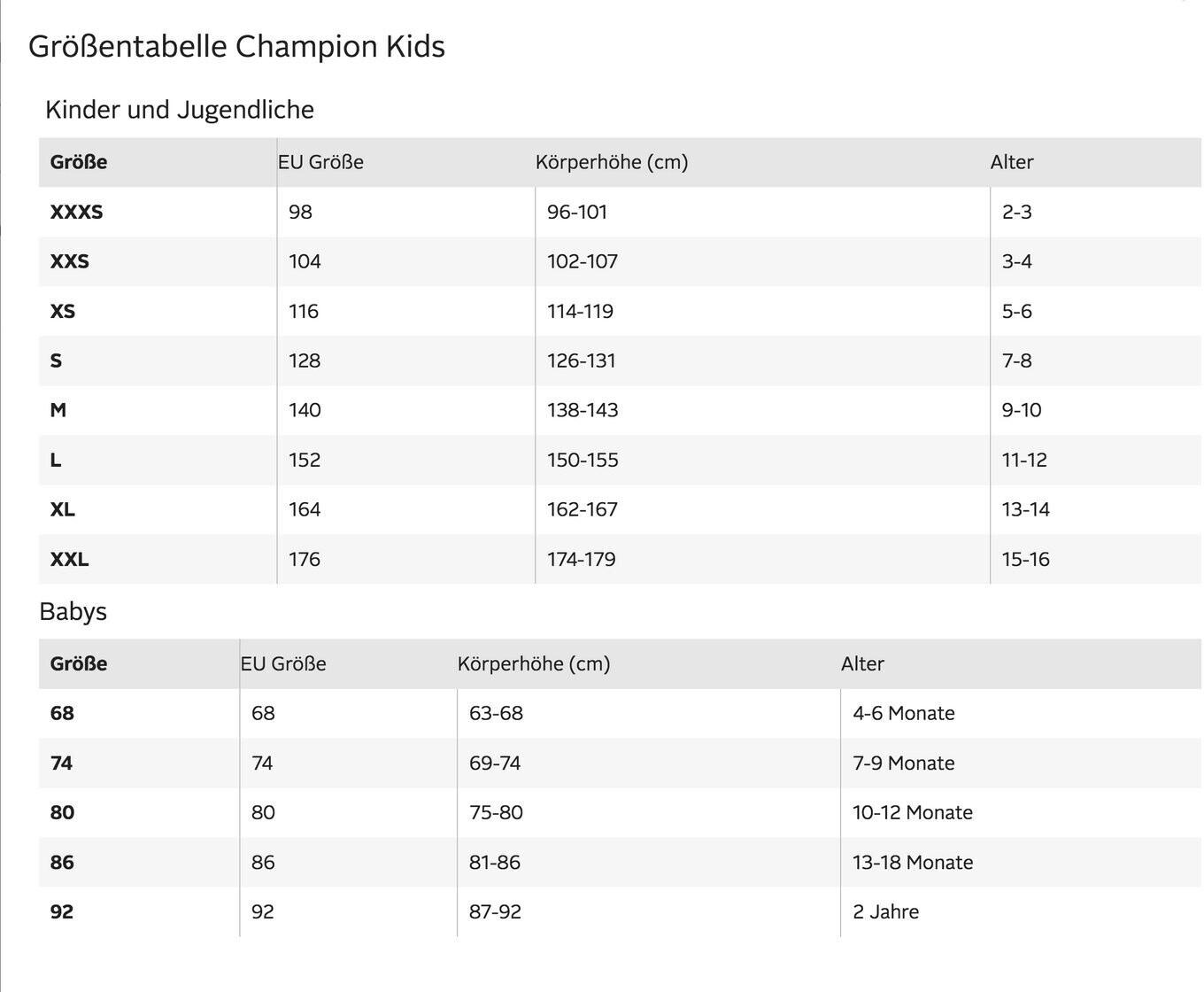Viewport: 1204px width, 992px height.
Task: Click the 10-12 Monate age cell
Action: pos(912,812)
